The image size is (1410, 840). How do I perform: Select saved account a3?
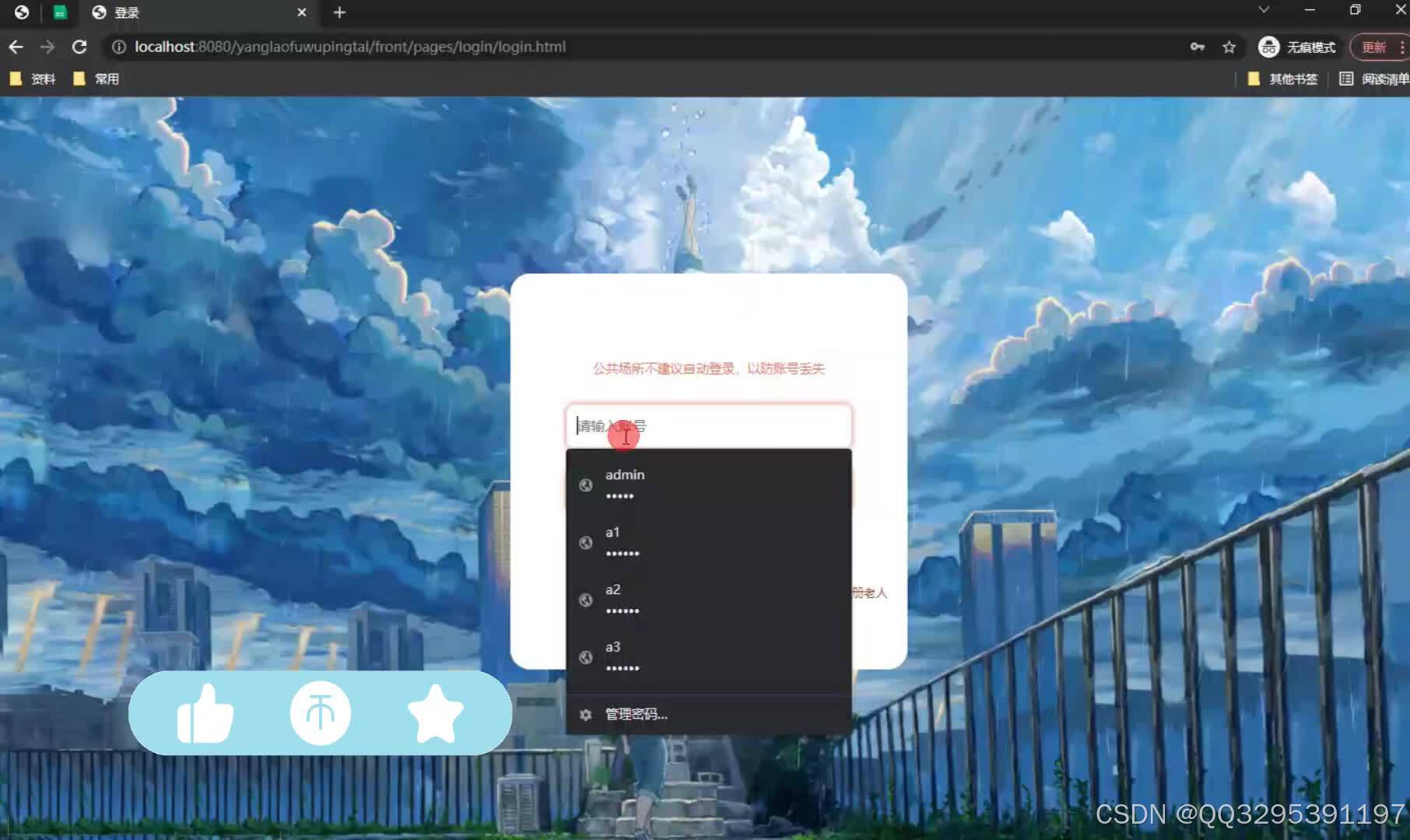coord(708,657)
